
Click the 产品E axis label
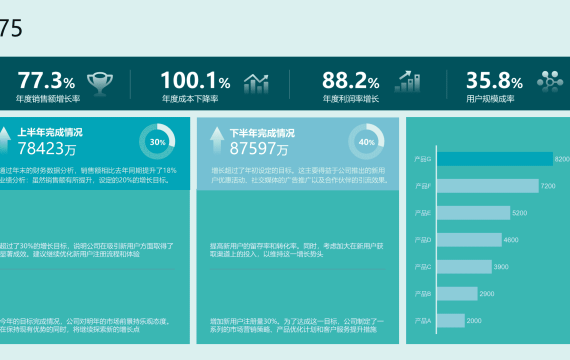coord(422,213)
